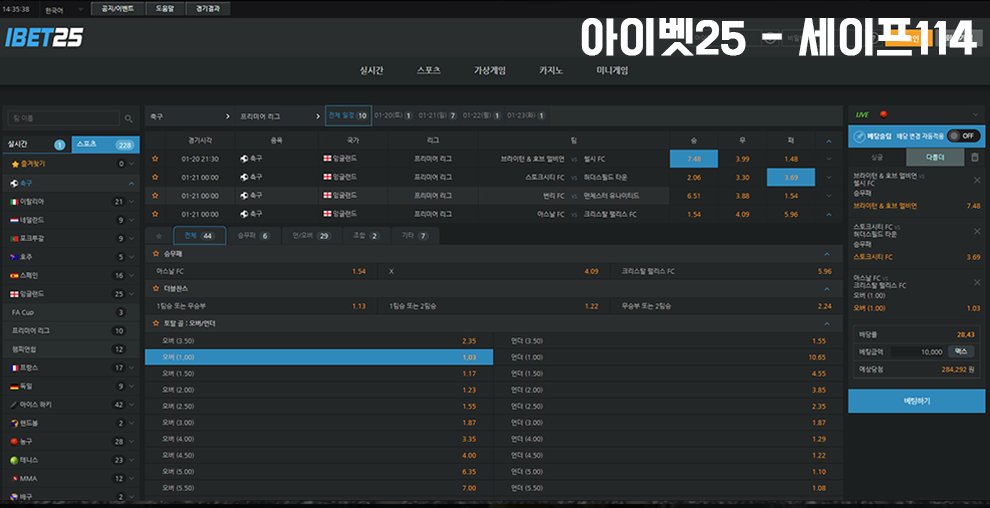Switch to the 언/오버 29 market tab
Viewport: 990px width, 508px height.
[312, 236]
